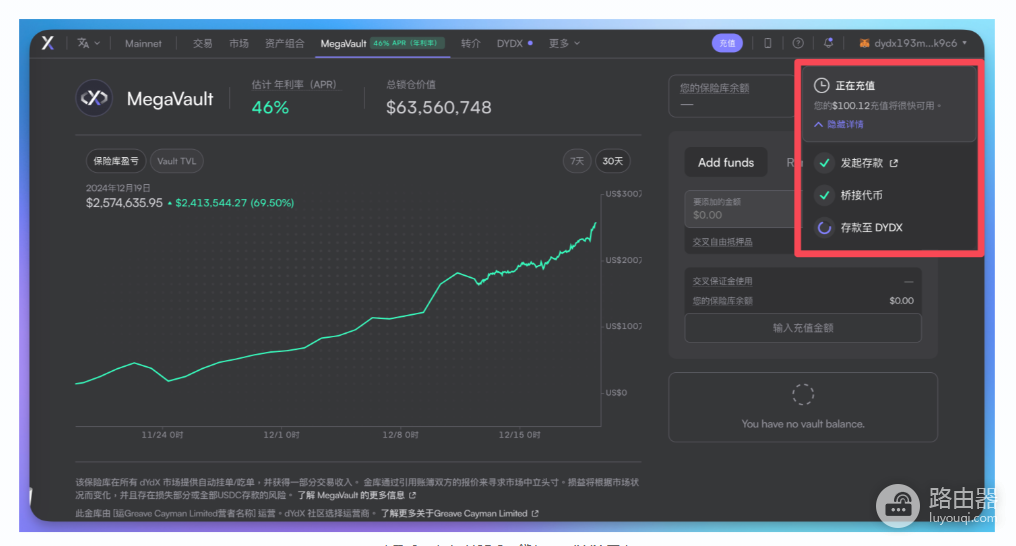The width and height of the screenshot is (1016, 546).
Task: Click the purple 充值 deposit button
Action: (727, 43)
